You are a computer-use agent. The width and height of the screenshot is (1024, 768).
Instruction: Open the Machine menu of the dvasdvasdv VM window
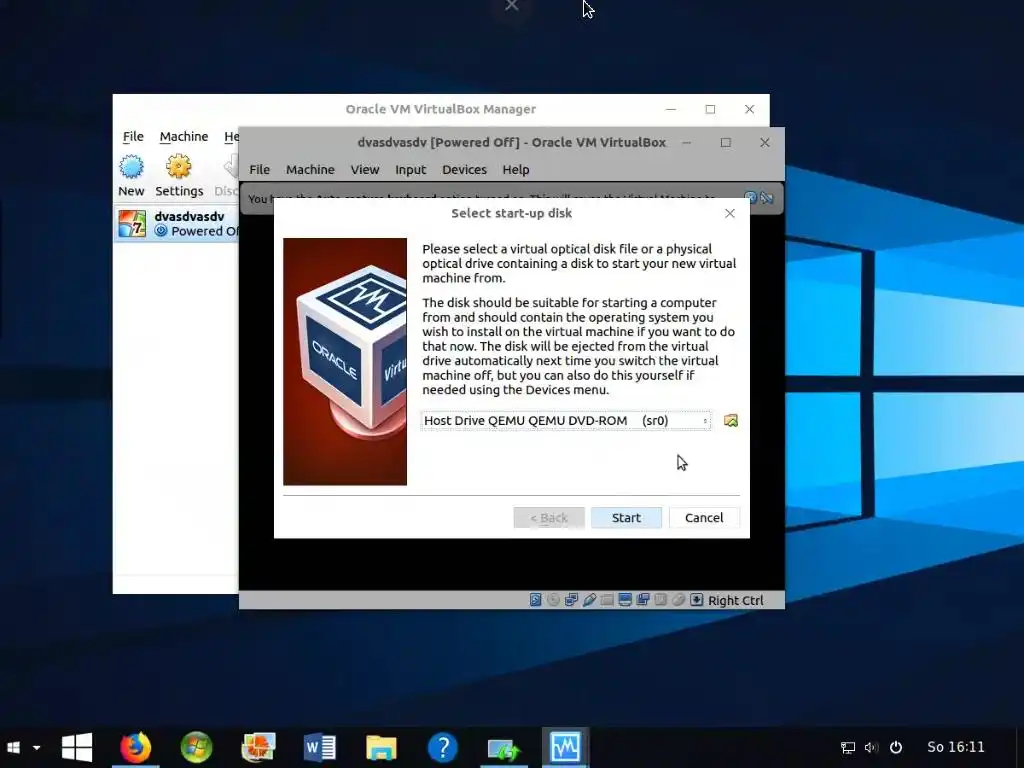click(310, 170)
